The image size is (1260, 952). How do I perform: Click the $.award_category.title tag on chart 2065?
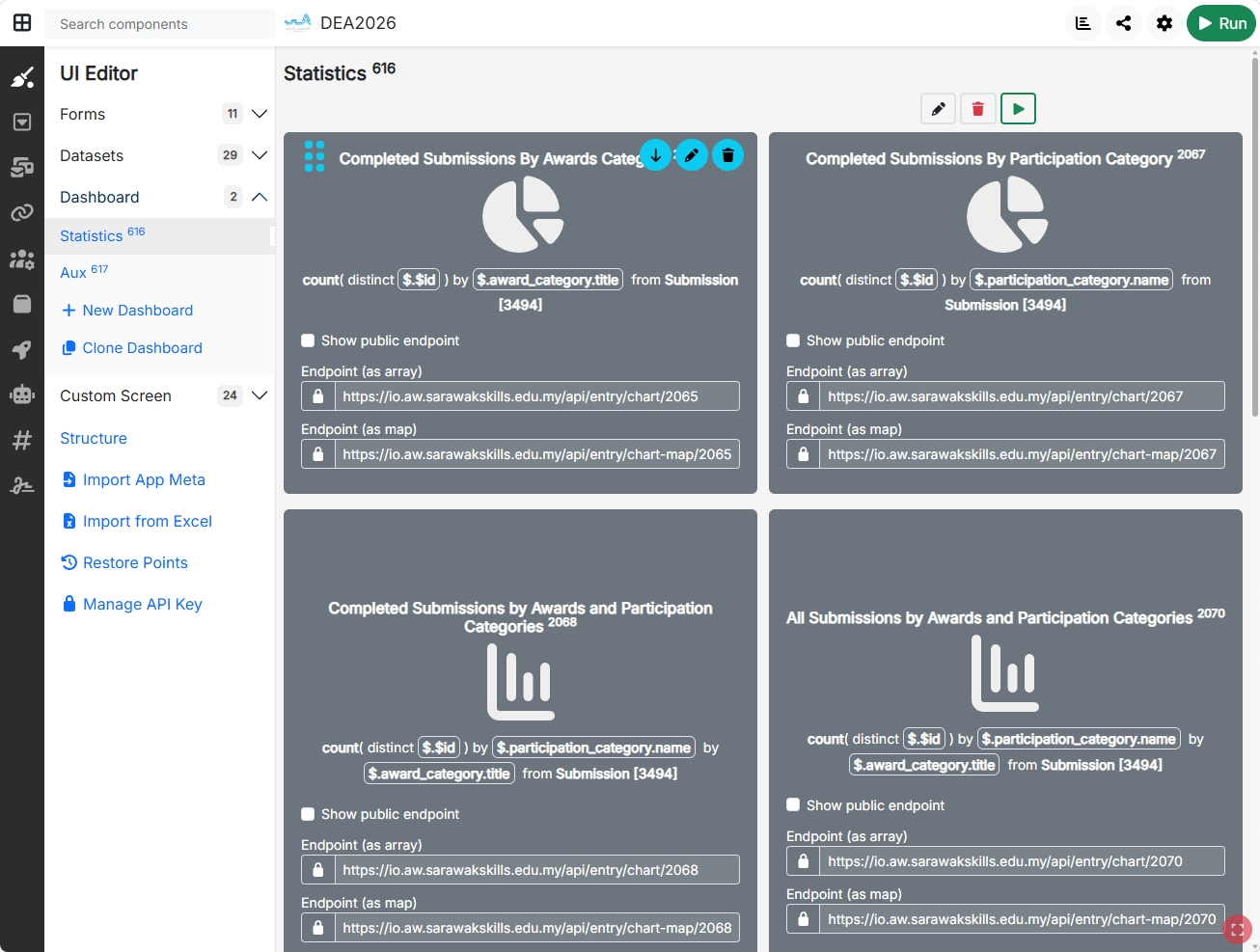(548, 280)
